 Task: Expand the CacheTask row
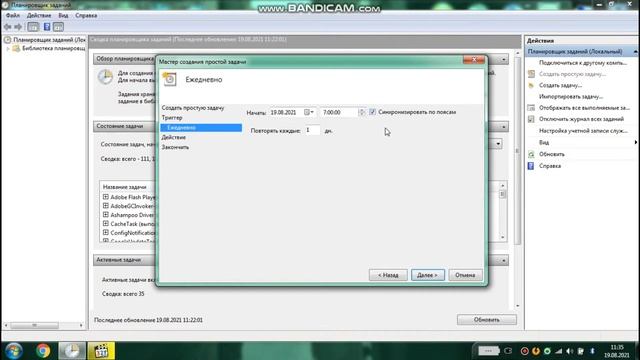[106, 224]
